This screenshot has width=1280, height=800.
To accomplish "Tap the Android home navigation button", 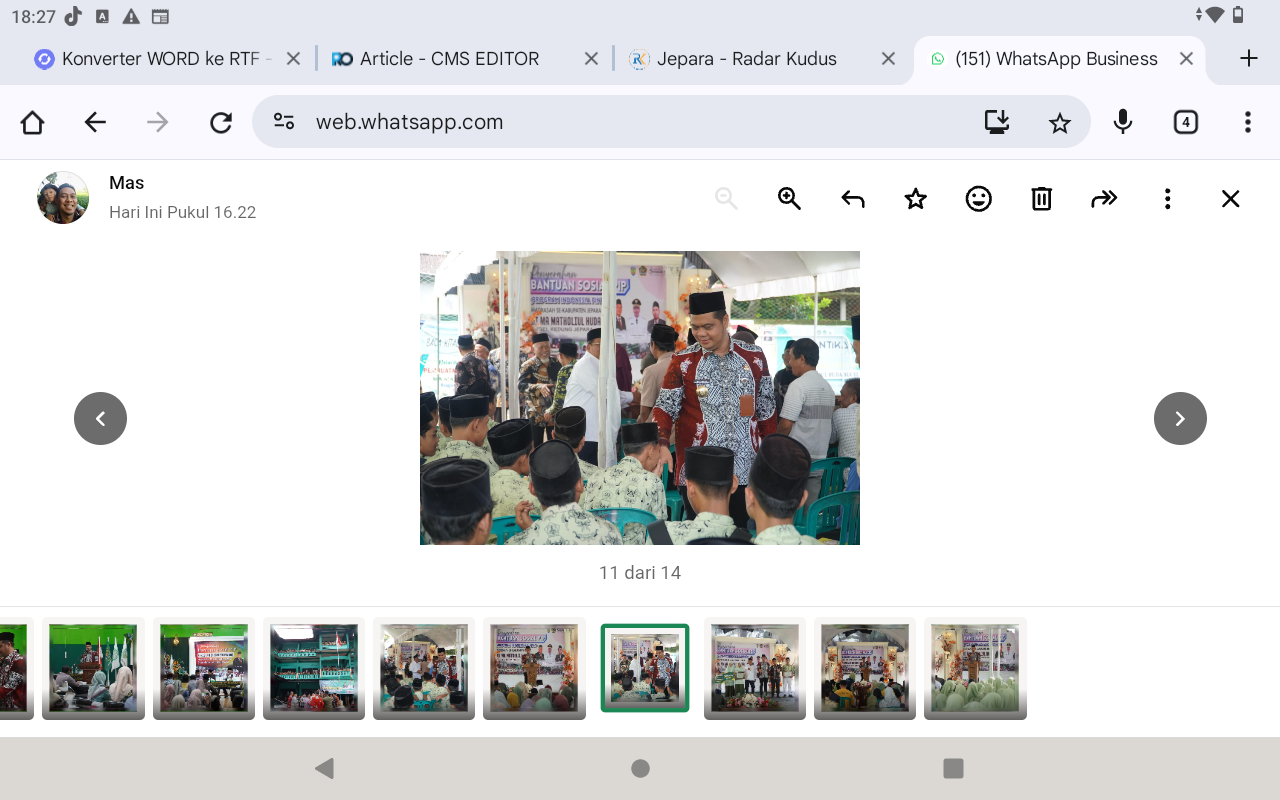I will [640, 768].
